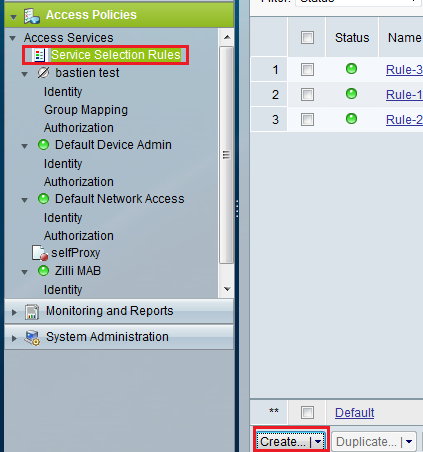Open Identity under Default Device Admin
Screen dimensions: 423x452
63,164
